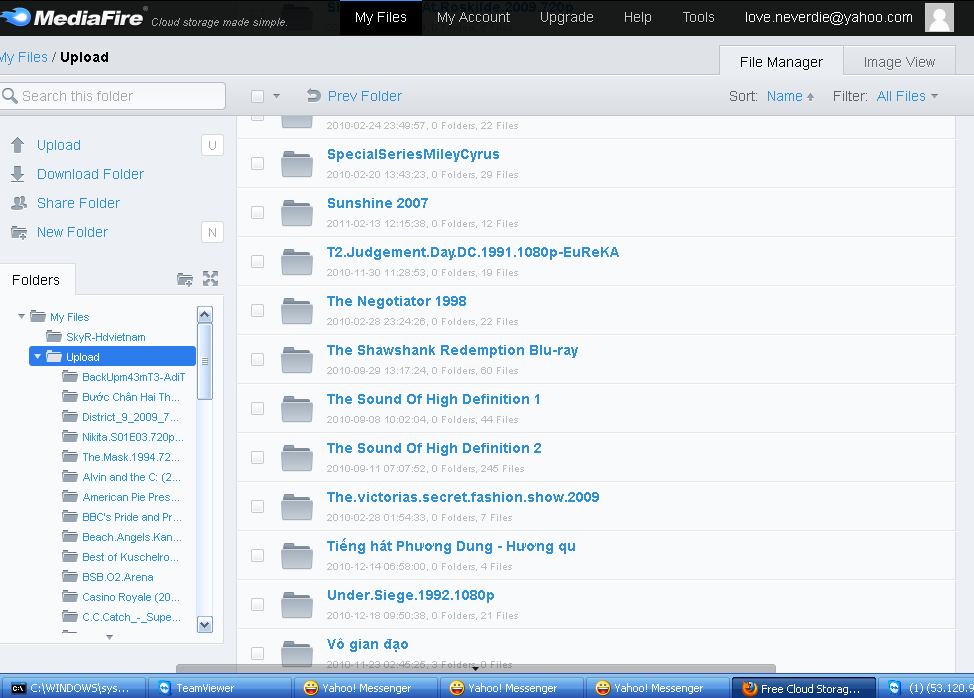The height and width of the screenshot is (698, 974).
Task: Open the Upgrade menu item
Action: click(x=567, y=17)
